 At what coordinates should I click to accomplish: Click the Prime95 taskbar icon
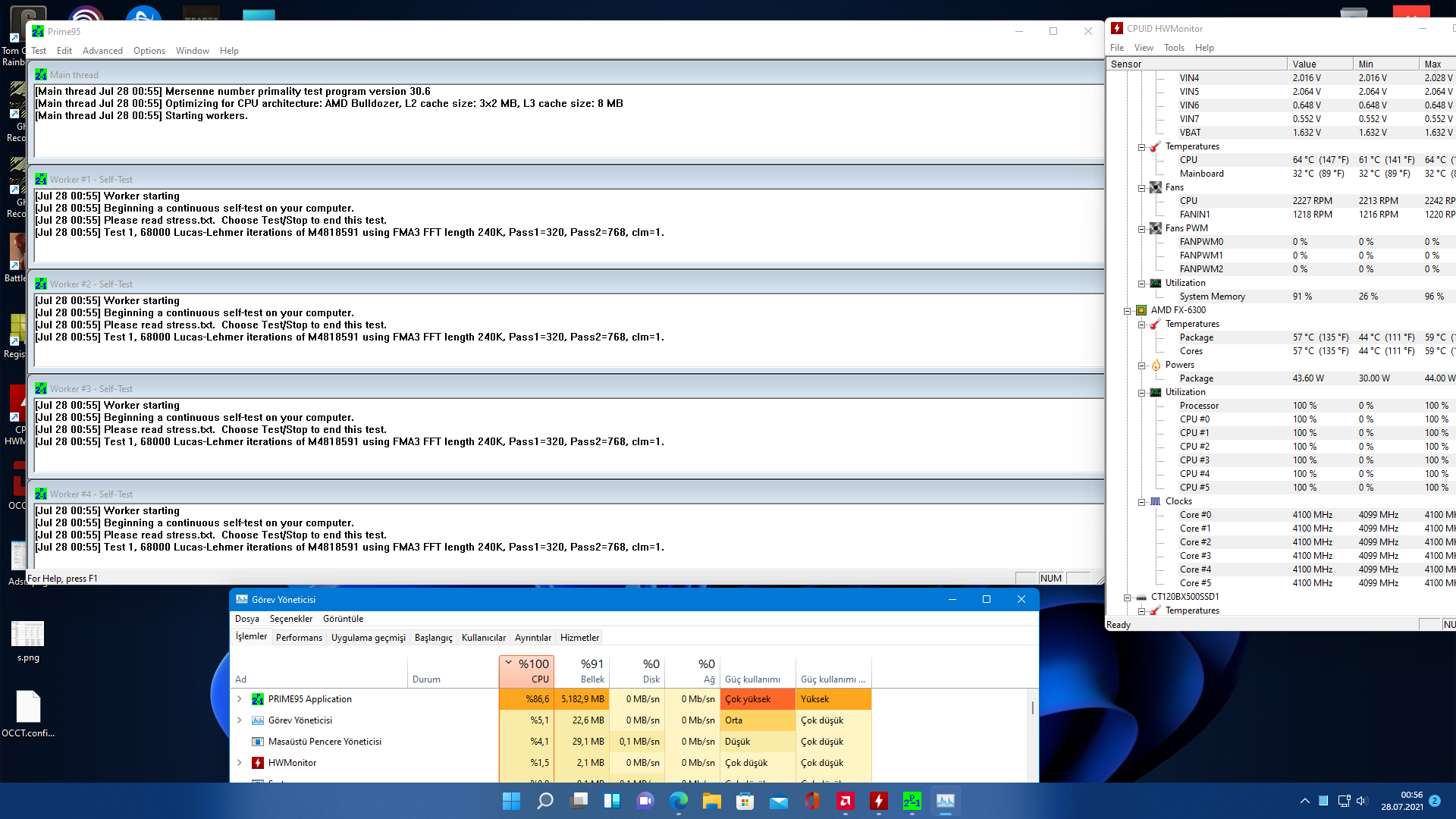tap(912, 801)
